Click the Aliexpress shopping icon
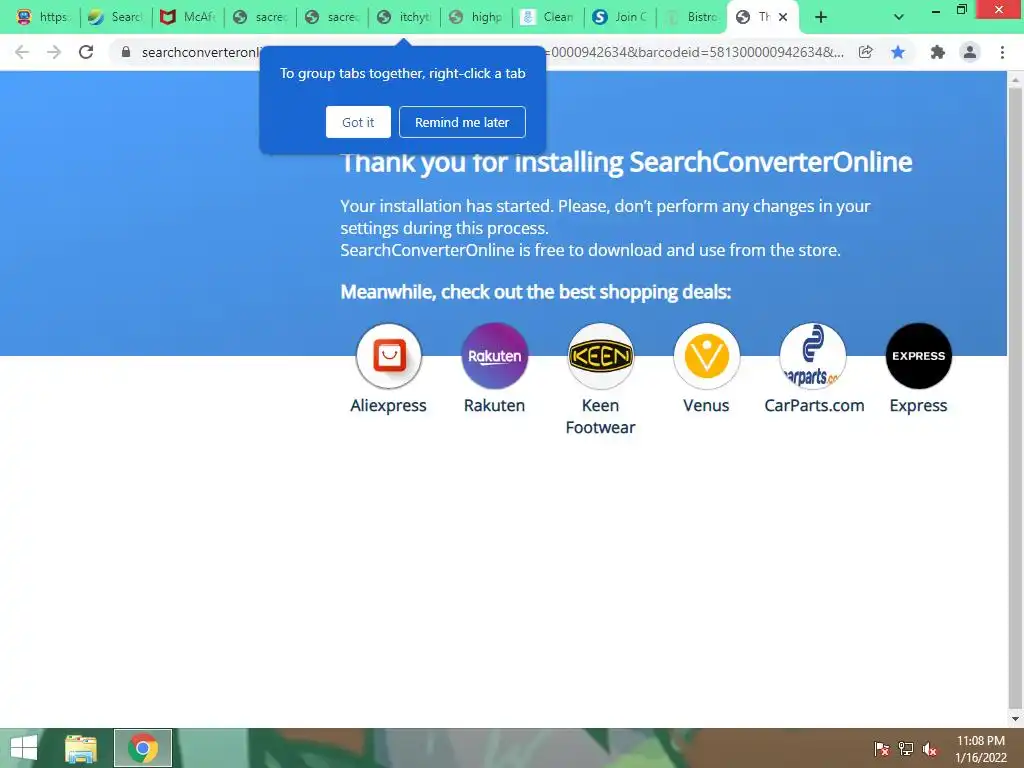Viewport: 1024px width, 768px height. [389, 356]
